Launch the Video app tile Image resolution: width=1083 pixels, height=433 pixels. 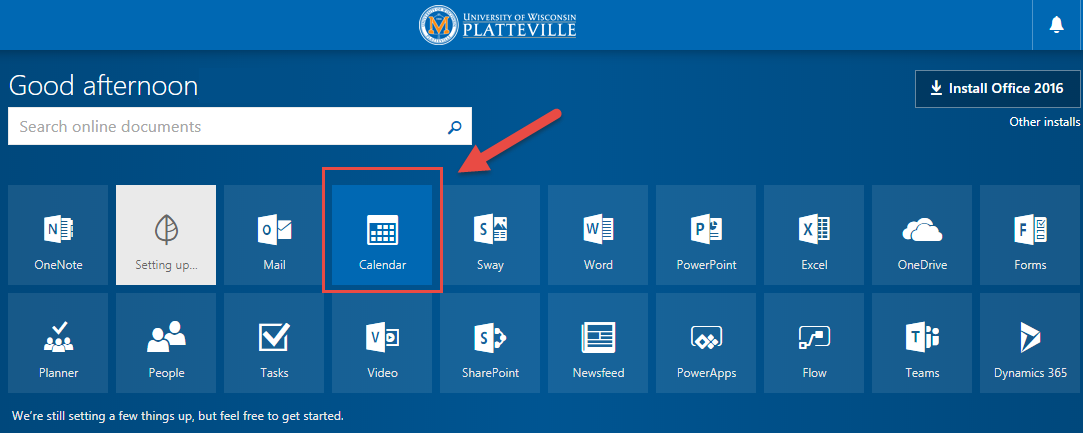coord(382,343)
